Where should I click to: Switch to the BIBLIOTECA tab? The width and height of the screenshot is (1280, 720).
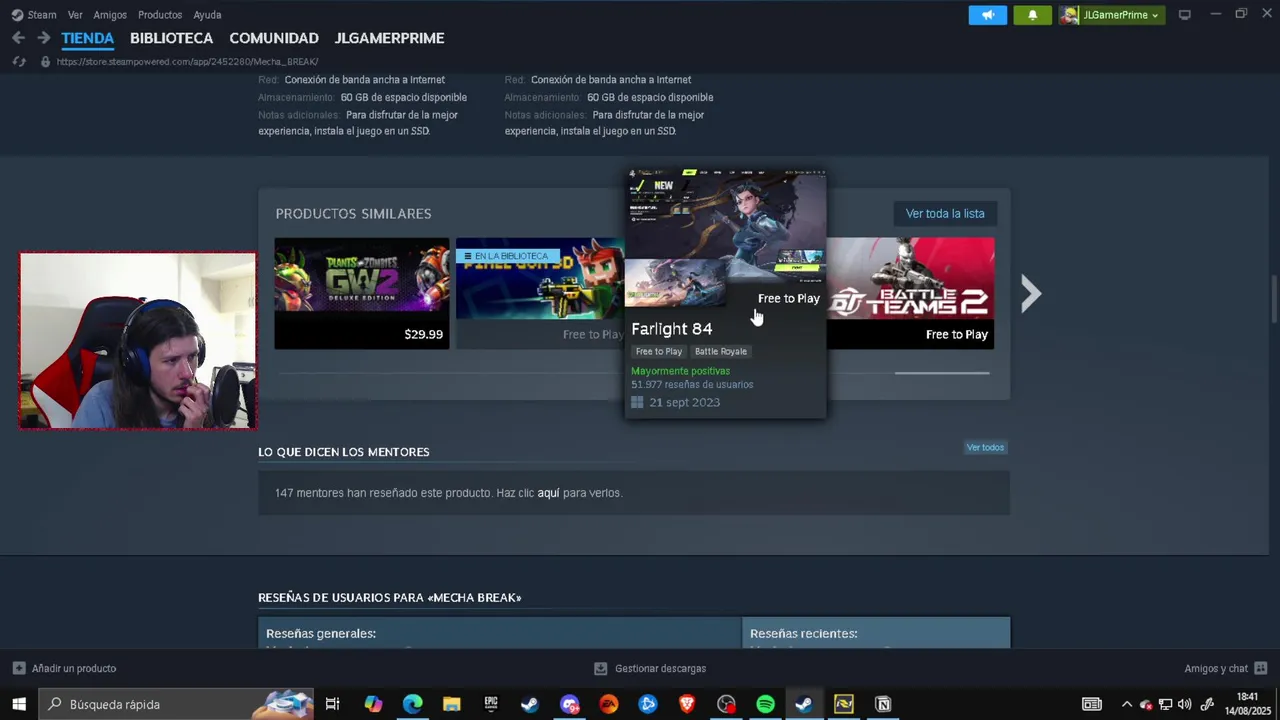[171, 38]
